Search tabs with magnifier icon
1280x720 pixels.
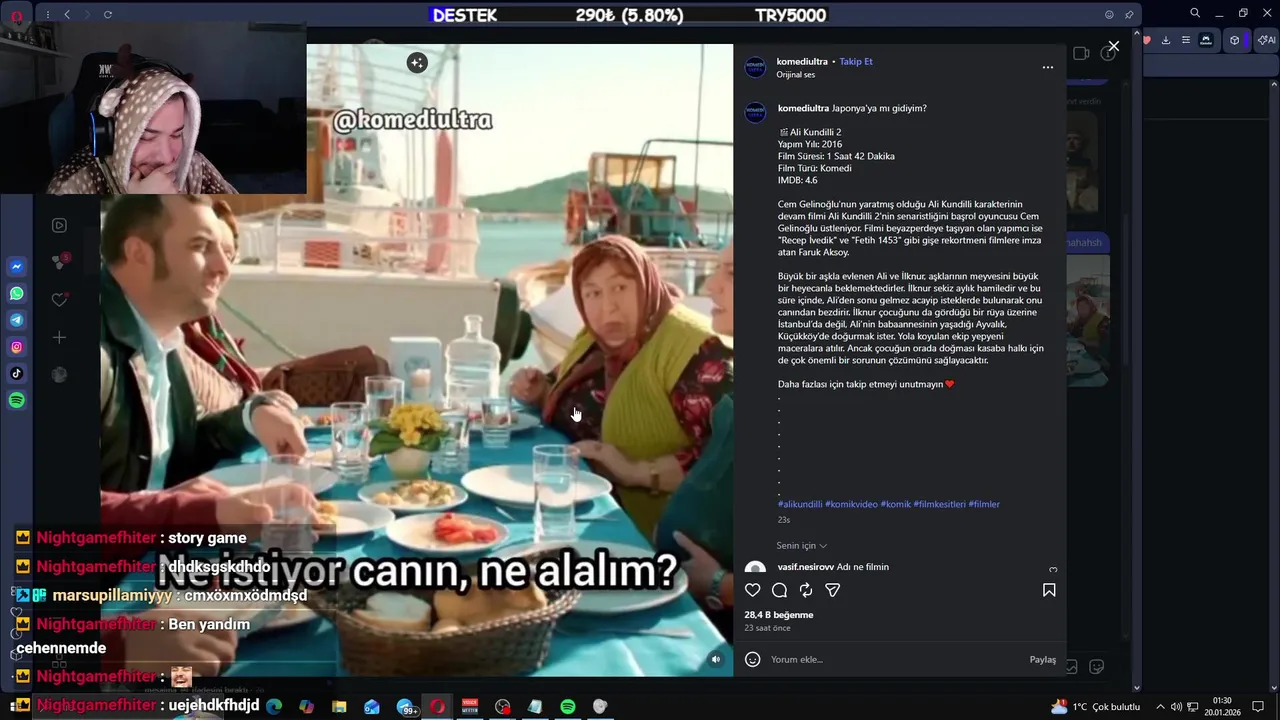point(1195,13)
